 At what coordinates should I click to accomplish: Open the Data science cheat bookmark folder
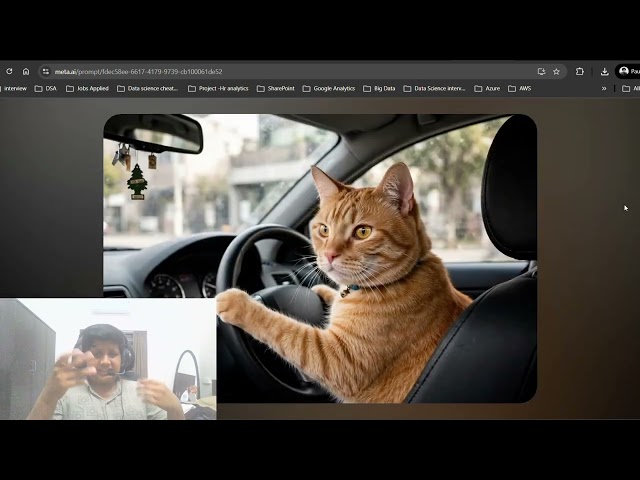(148, 88)
